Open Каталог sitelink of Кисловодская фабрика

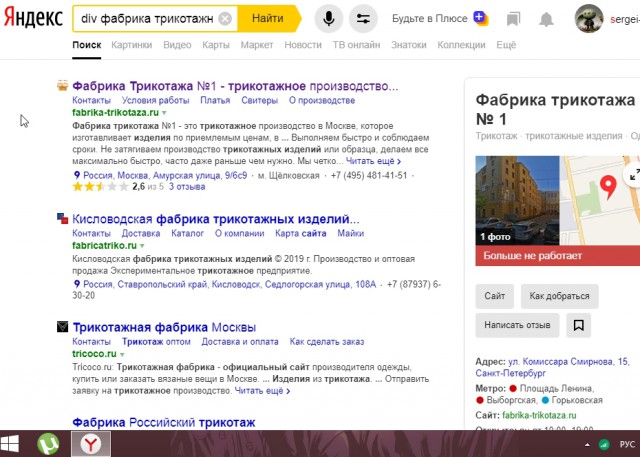tap(187, 233)
